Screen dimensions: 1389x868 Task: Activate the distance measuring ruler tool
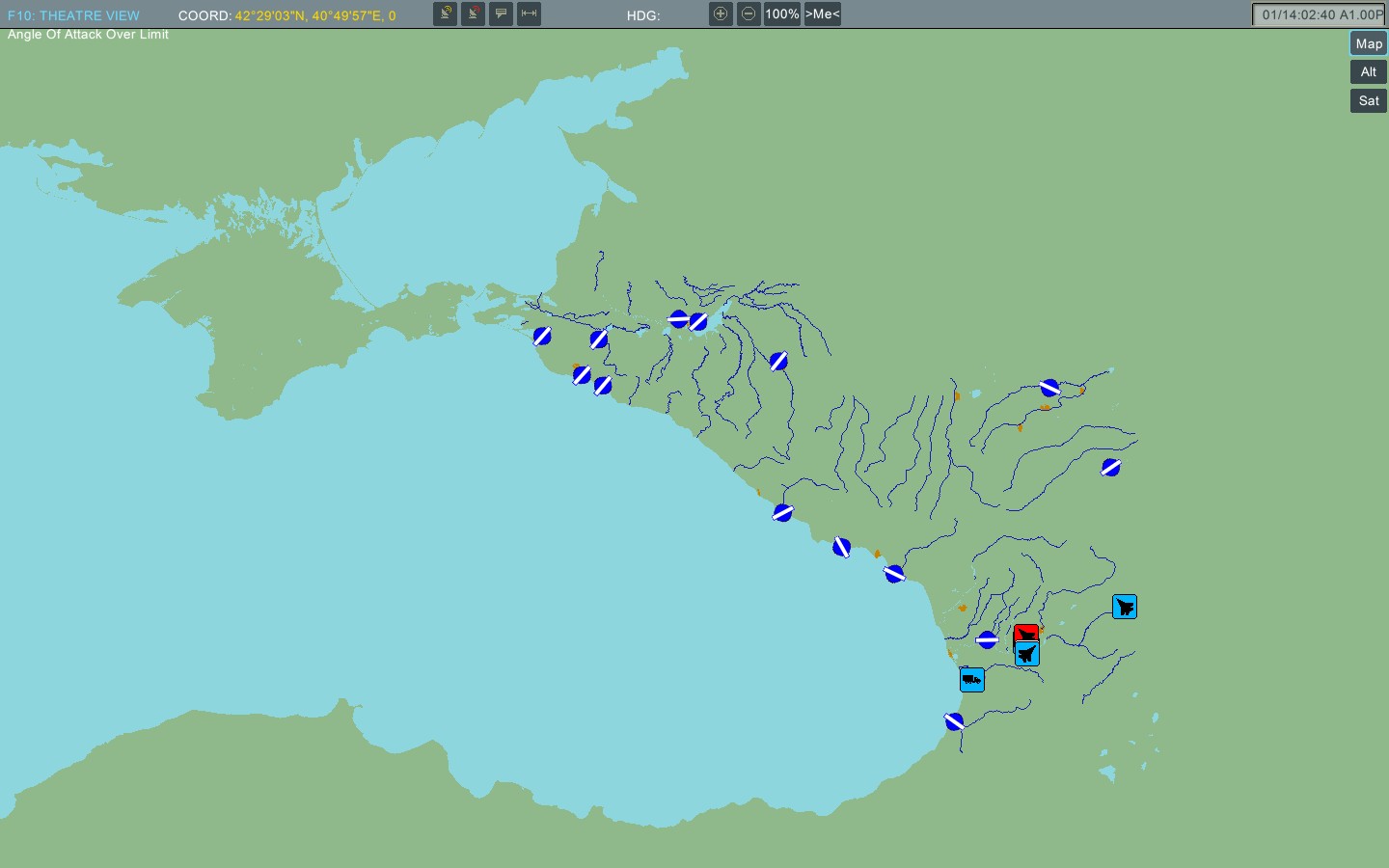[x=529, y=14]
